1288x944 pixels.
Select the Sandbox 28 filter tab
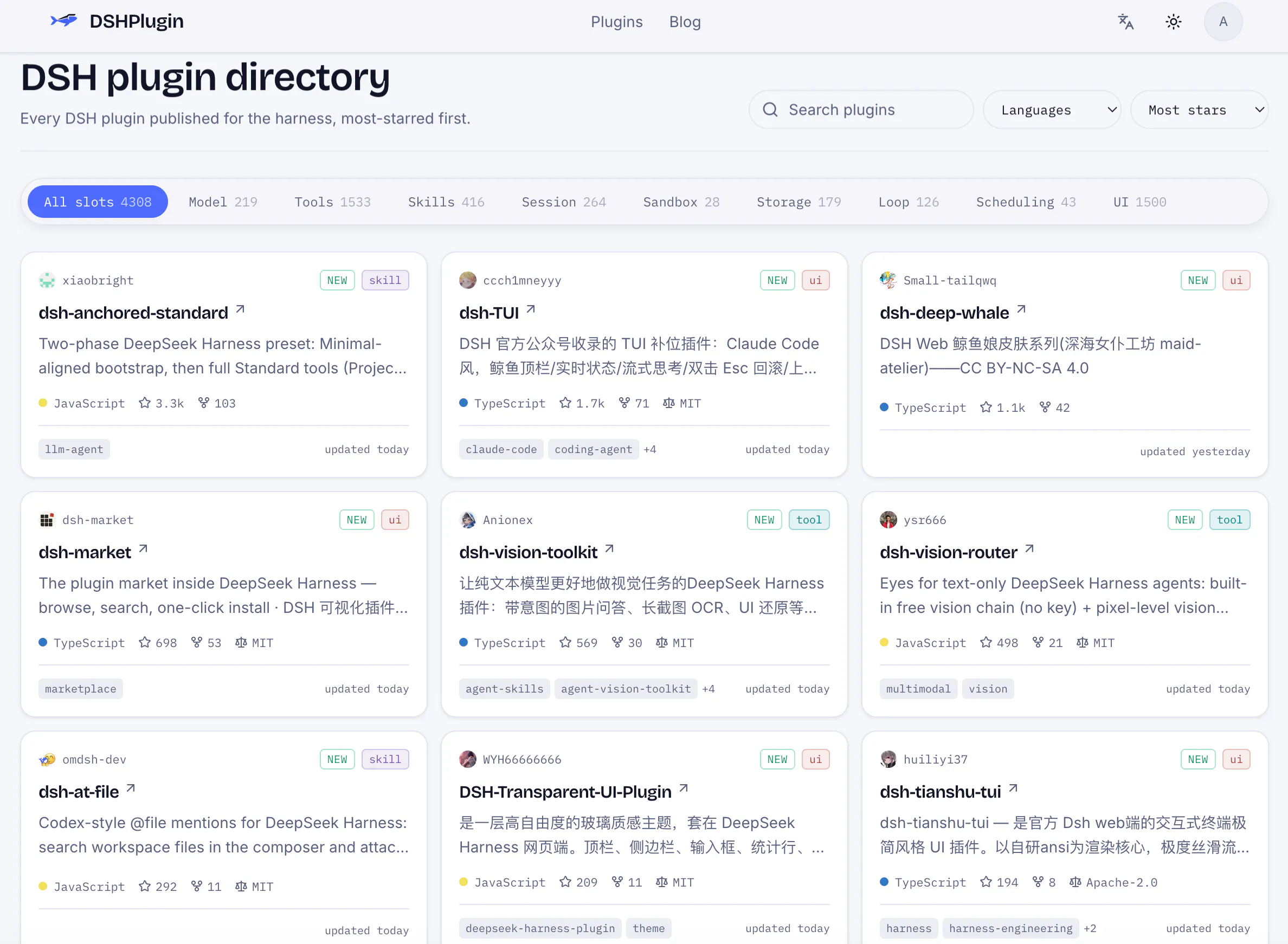681,202
